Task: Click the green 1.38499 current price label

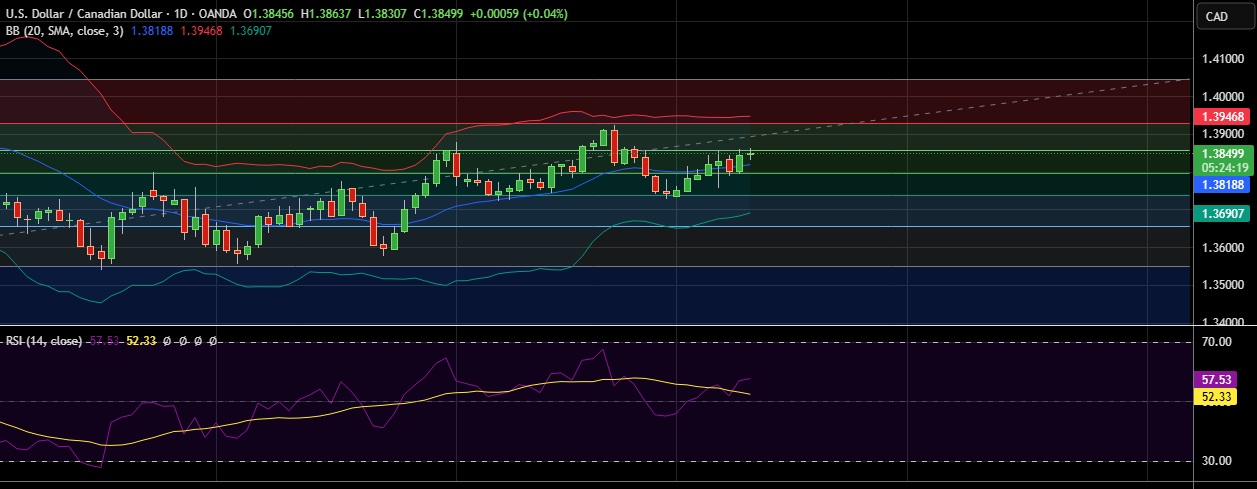Action: coord(1222,154)
